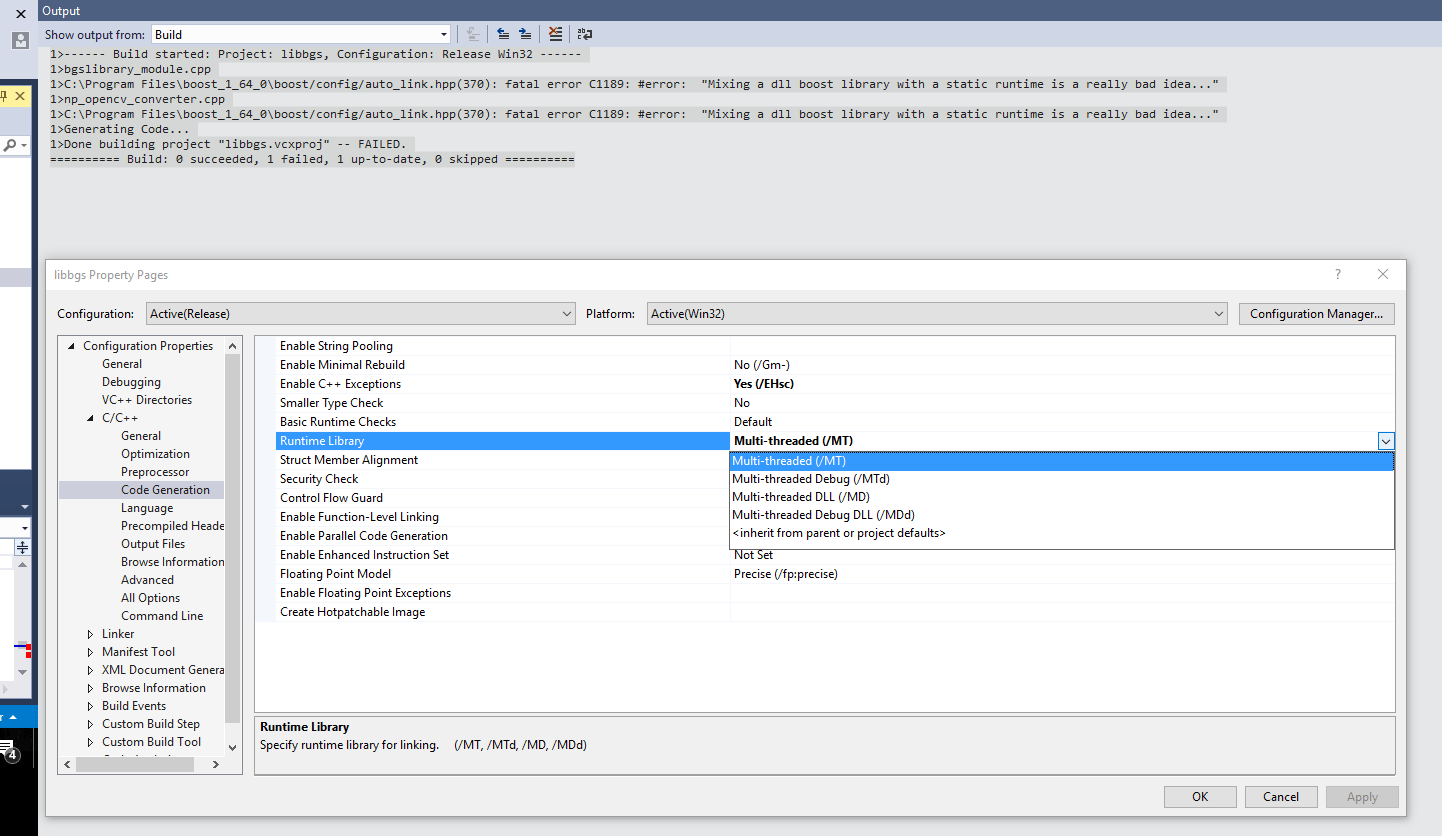Expand the Build Events section
Screen dimensions: 1442x836
91,705
